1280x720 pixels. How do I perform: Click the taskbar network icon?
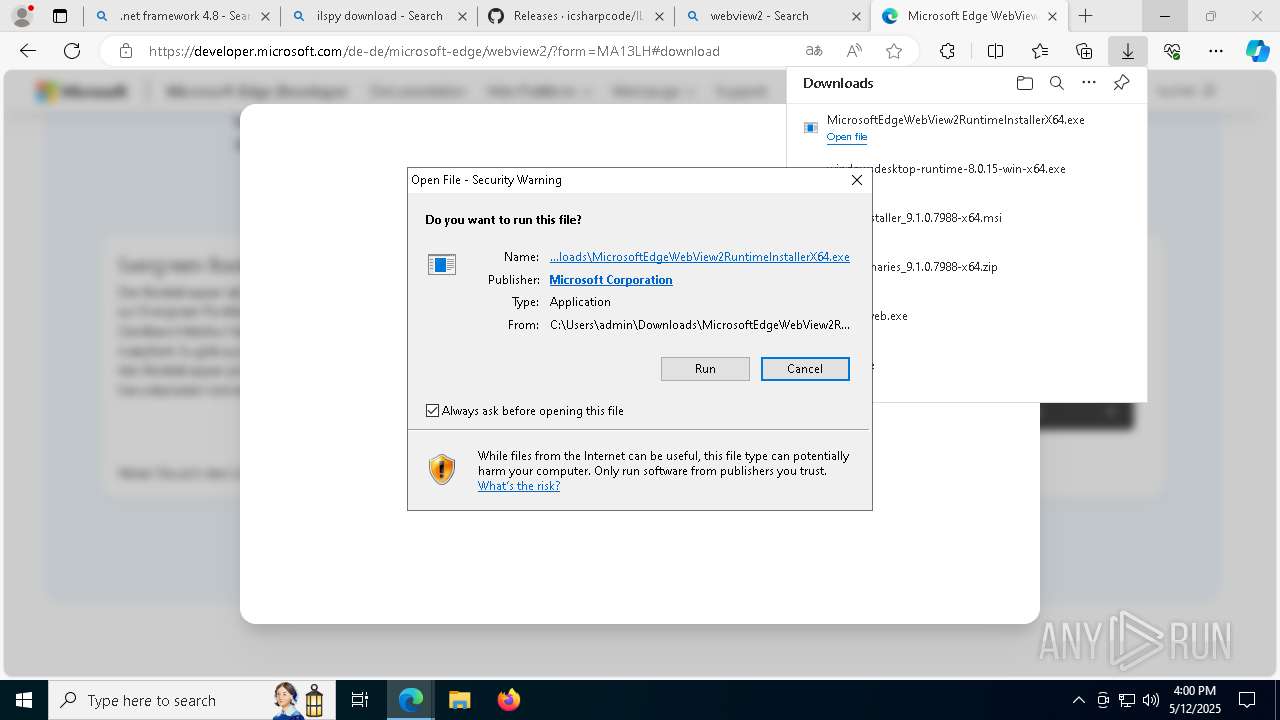[x=1127, y=700]
